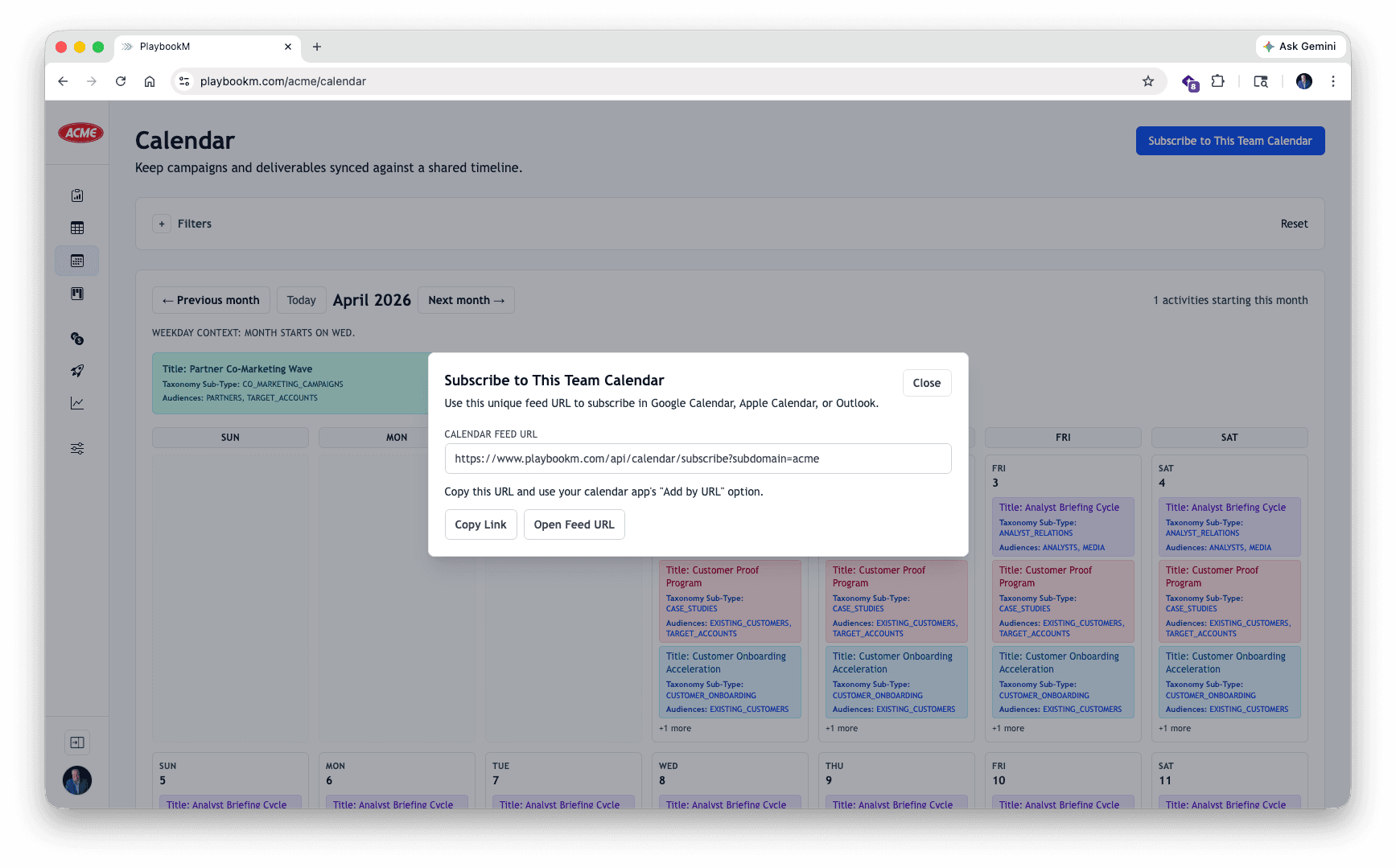This screenshot has width=1396, height=868.
Task: Open the calendar view icon in sidebar
Action: pyautogui.click(x=77, y=260)
